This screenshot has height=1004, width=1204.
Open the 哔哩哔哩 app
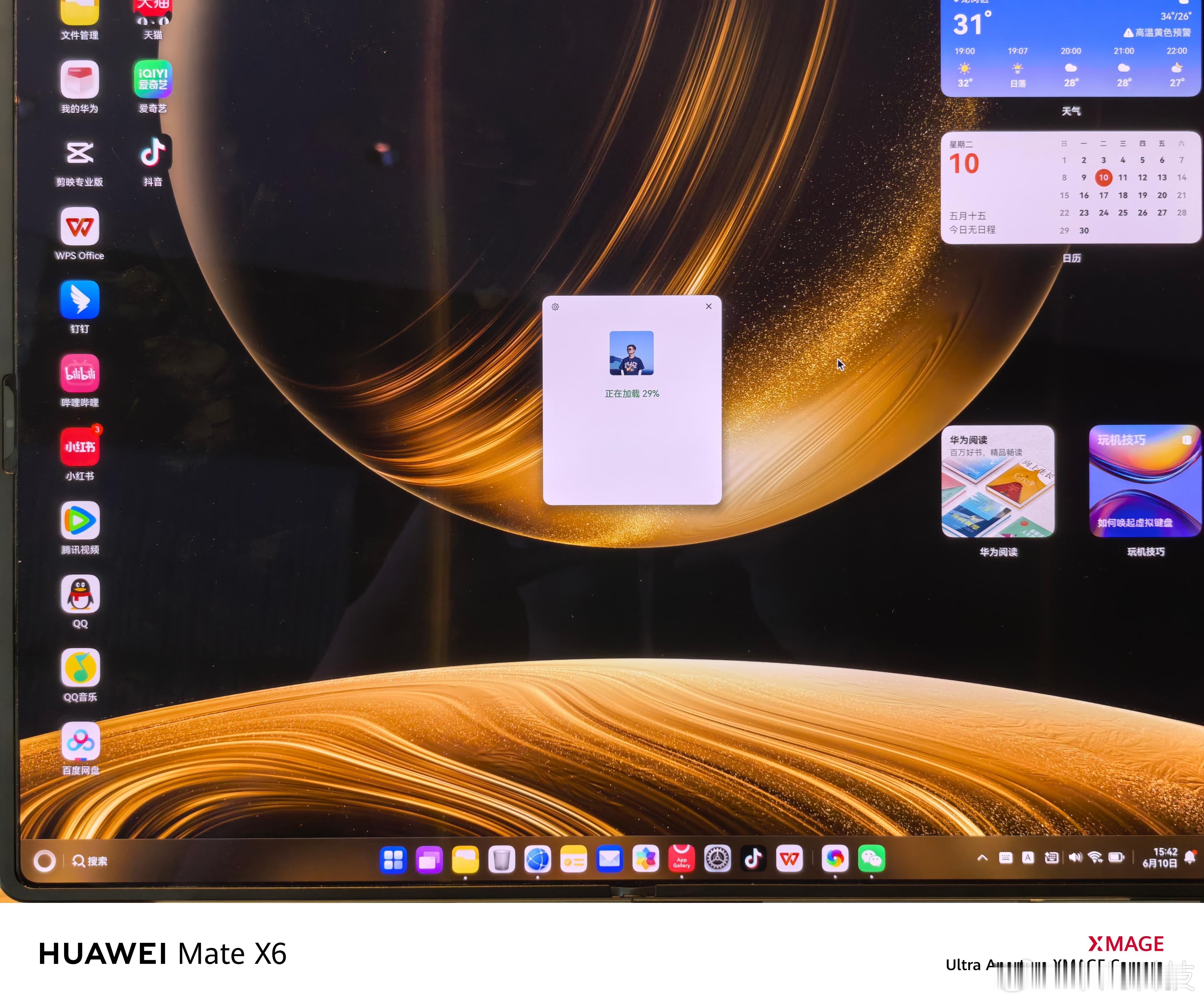[80, 373]
